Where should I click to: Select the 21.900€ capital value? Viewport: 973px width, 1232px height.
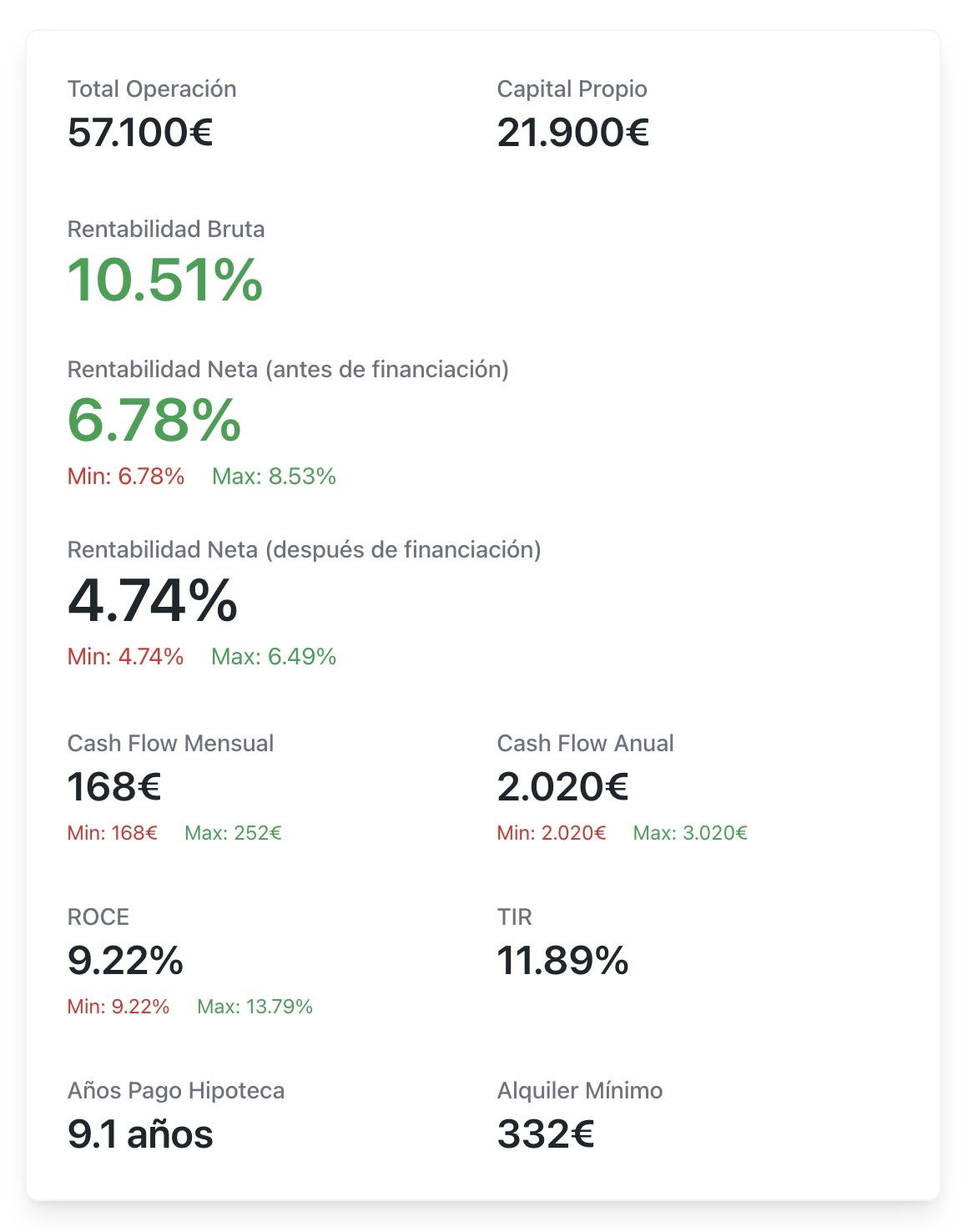click(x=572, y=132)
